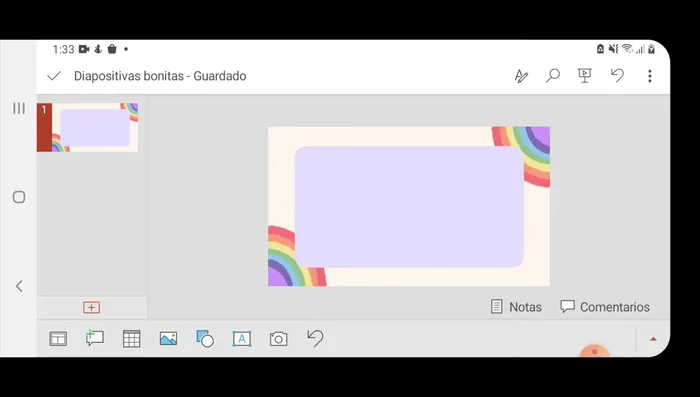The image size is (700, 397).
Task: Open the three-dot more options menu
Action: coord(650,76)
